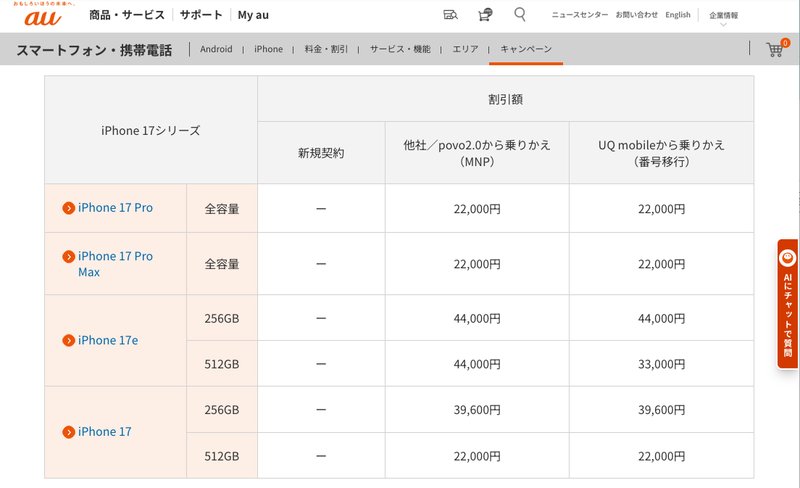Select the キャンペーン tab
The width and height of the screenshot is (800, 488).
pos(526,49)
